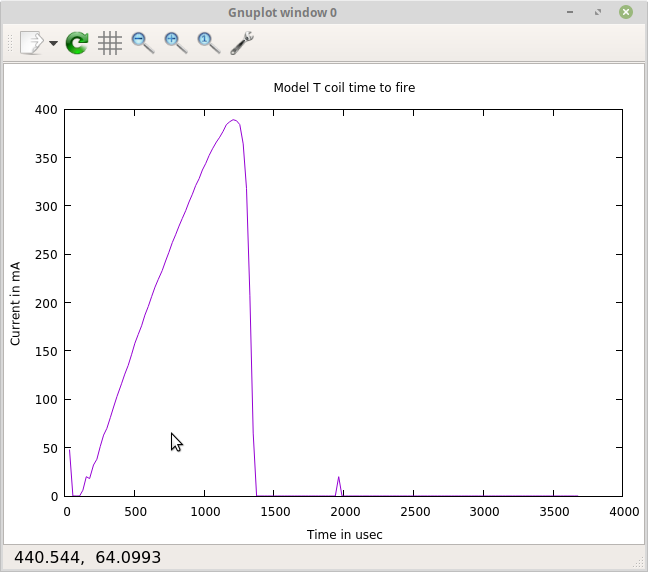Click the plot title 'Model T coil time to fire'

(344, 88)
